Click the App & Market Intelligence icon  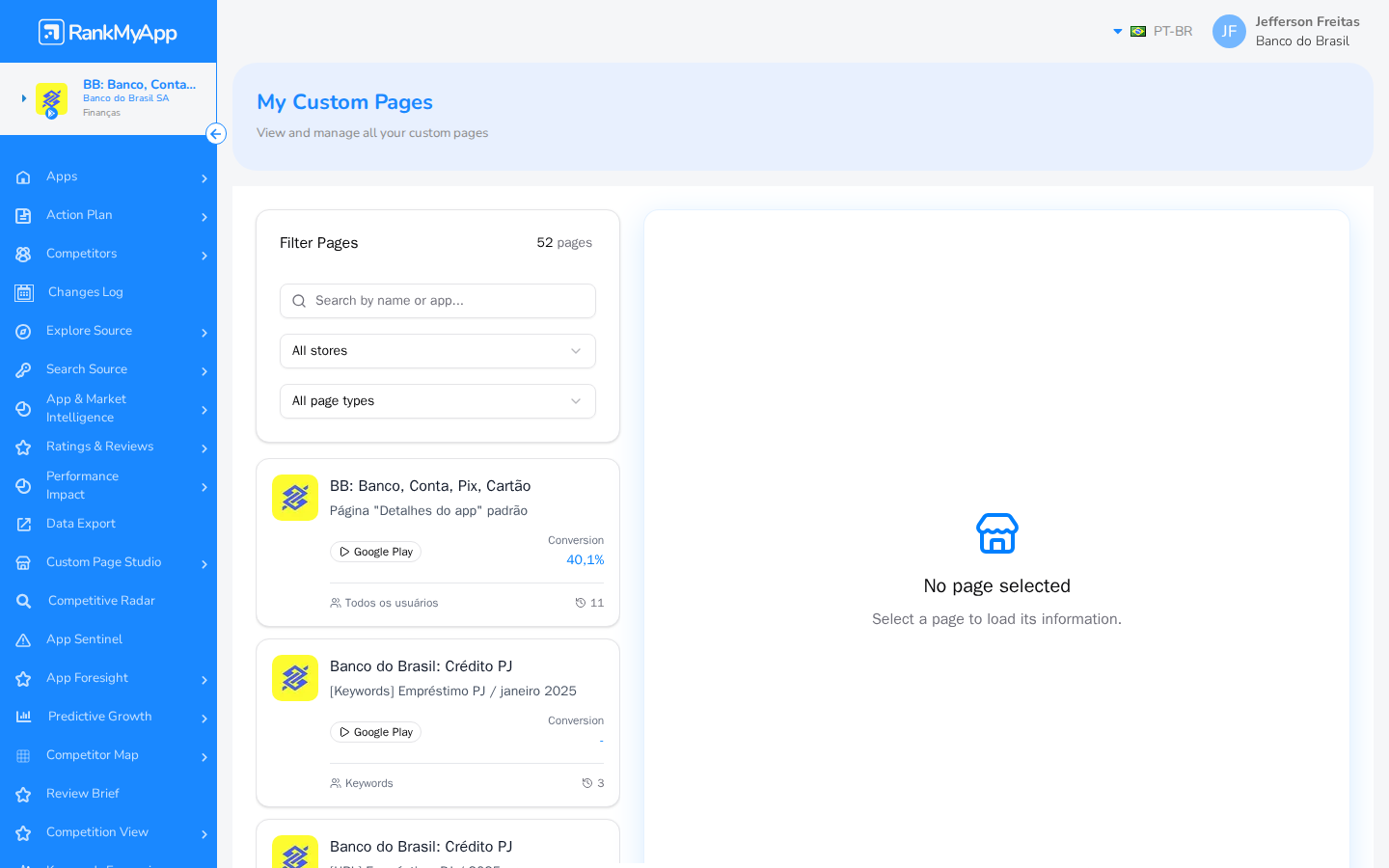(x=23, y=409)
